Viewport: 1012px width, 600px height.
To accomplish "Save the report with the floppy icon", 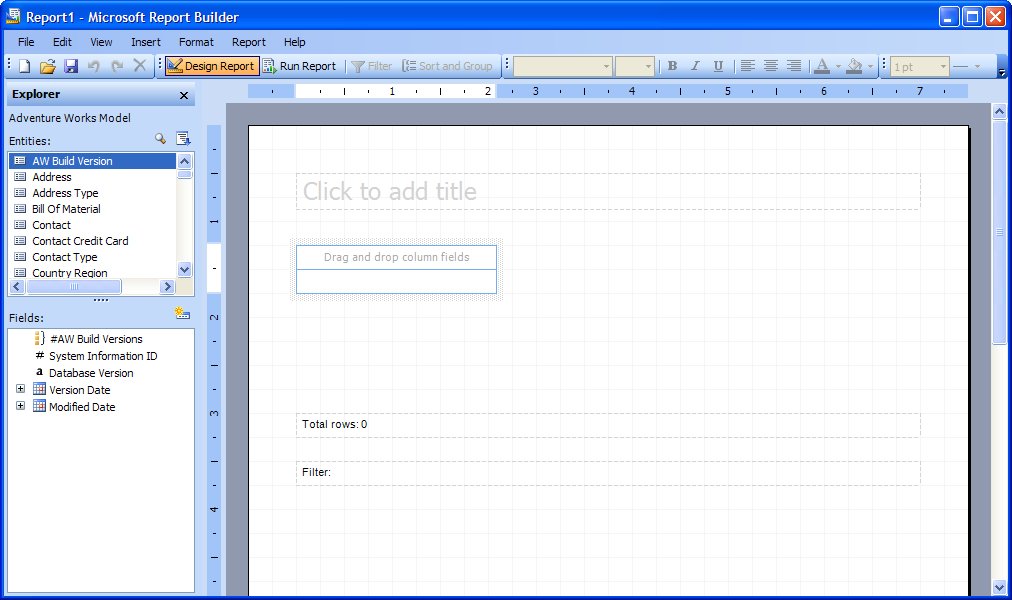I will (71, 66).
